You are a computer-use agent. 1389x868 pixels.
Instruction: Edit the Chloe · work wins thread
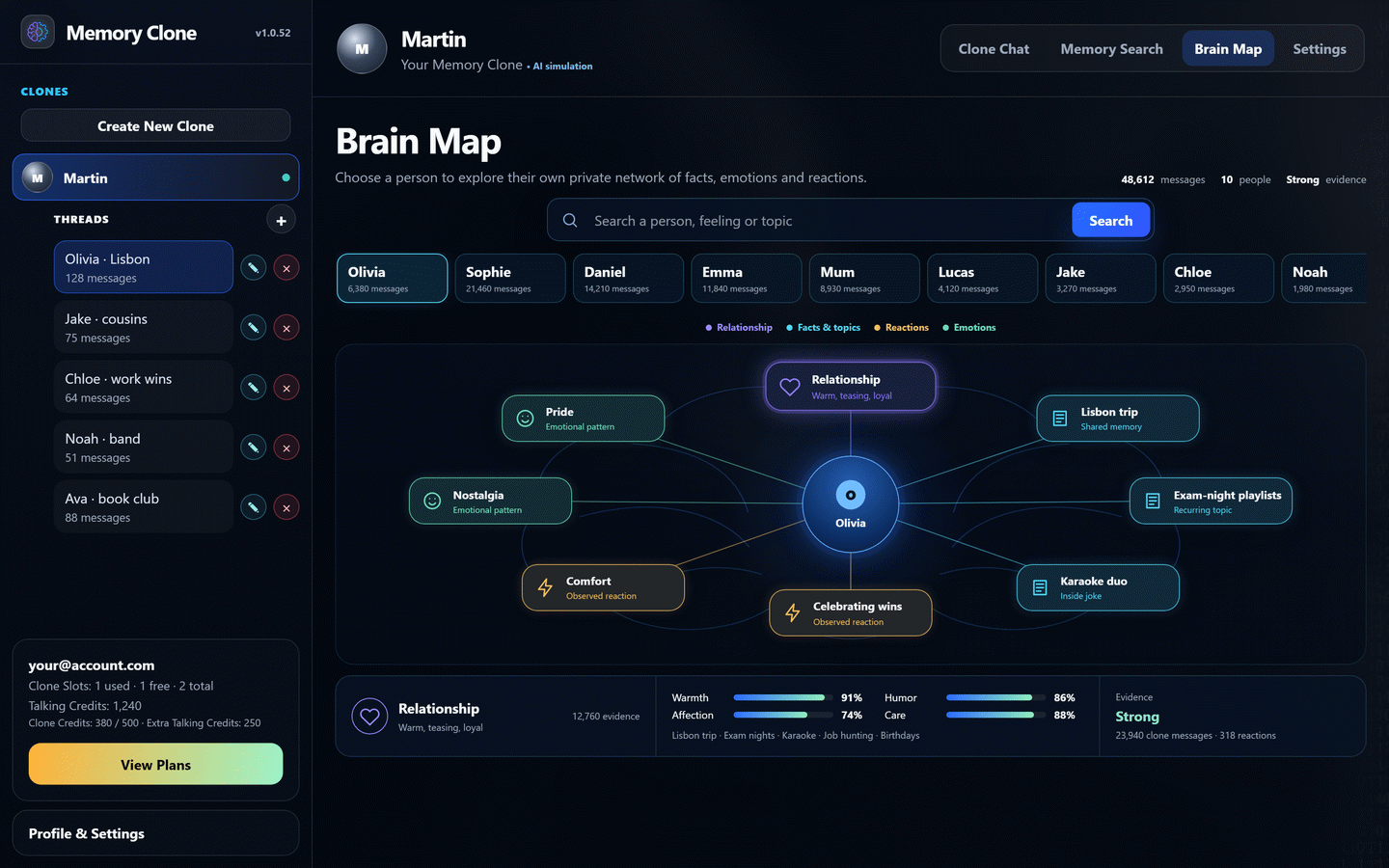[x=253, y=387]
